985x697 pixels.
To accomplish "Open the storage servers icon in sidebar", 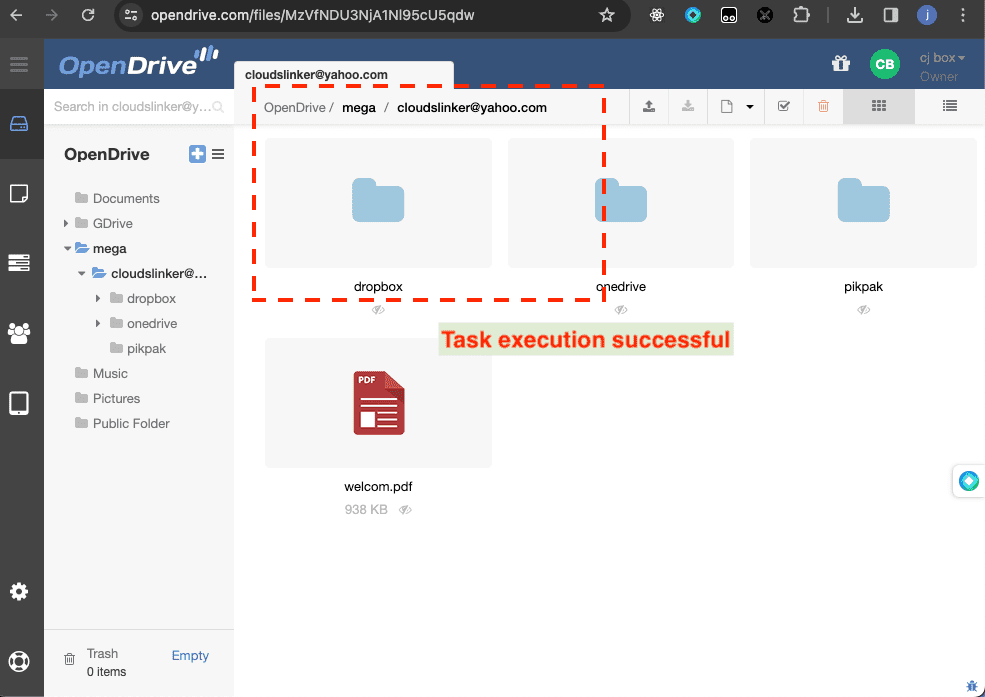I will click(19, 262).
